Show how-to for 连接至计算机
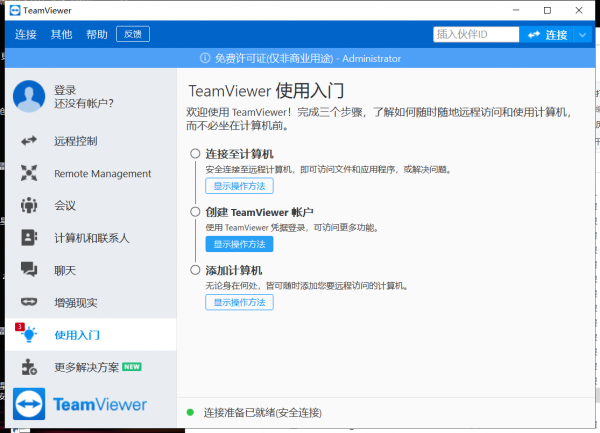This screenshot has width=600, height=433. [240, 186]
